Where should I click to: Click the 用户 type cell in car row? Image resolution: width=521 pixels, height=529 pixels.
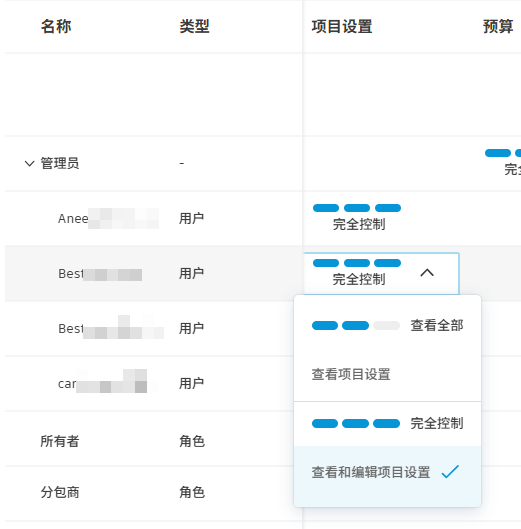191,384
